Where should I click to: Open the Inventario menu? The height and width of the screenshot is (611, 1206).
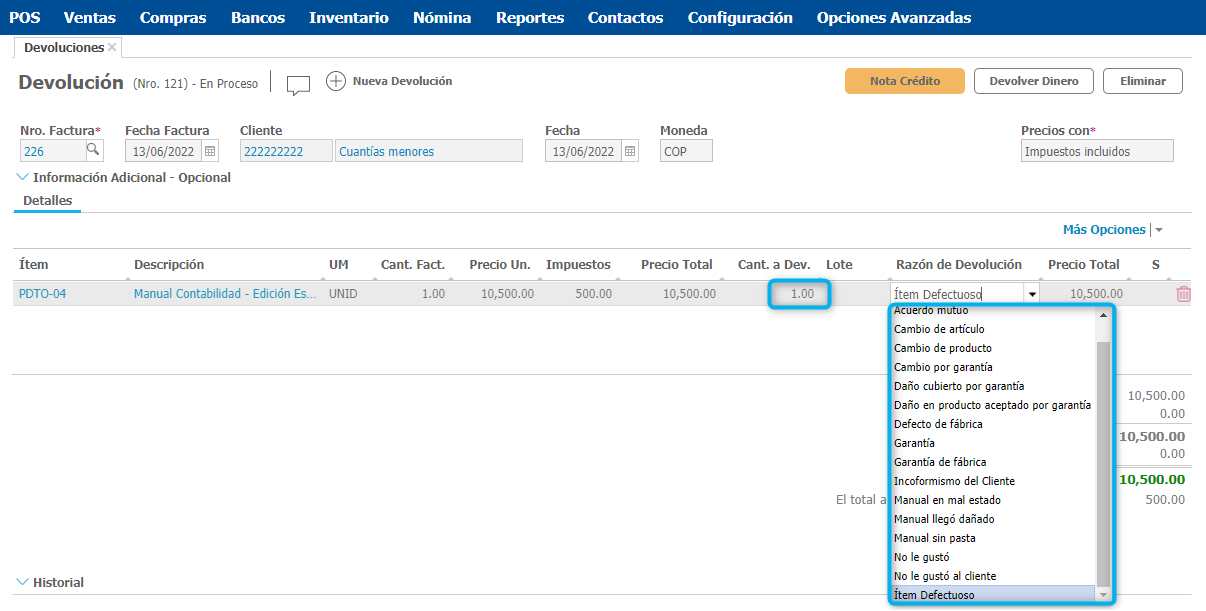pos(349,17)
